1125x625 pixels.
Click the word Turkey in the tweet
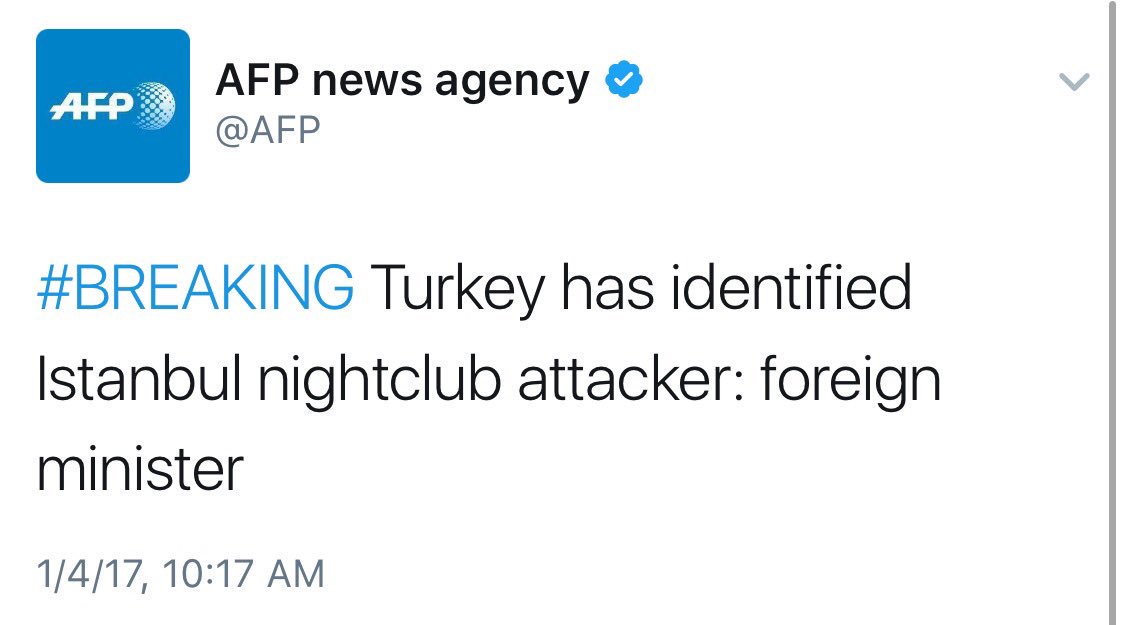[459, 290]
